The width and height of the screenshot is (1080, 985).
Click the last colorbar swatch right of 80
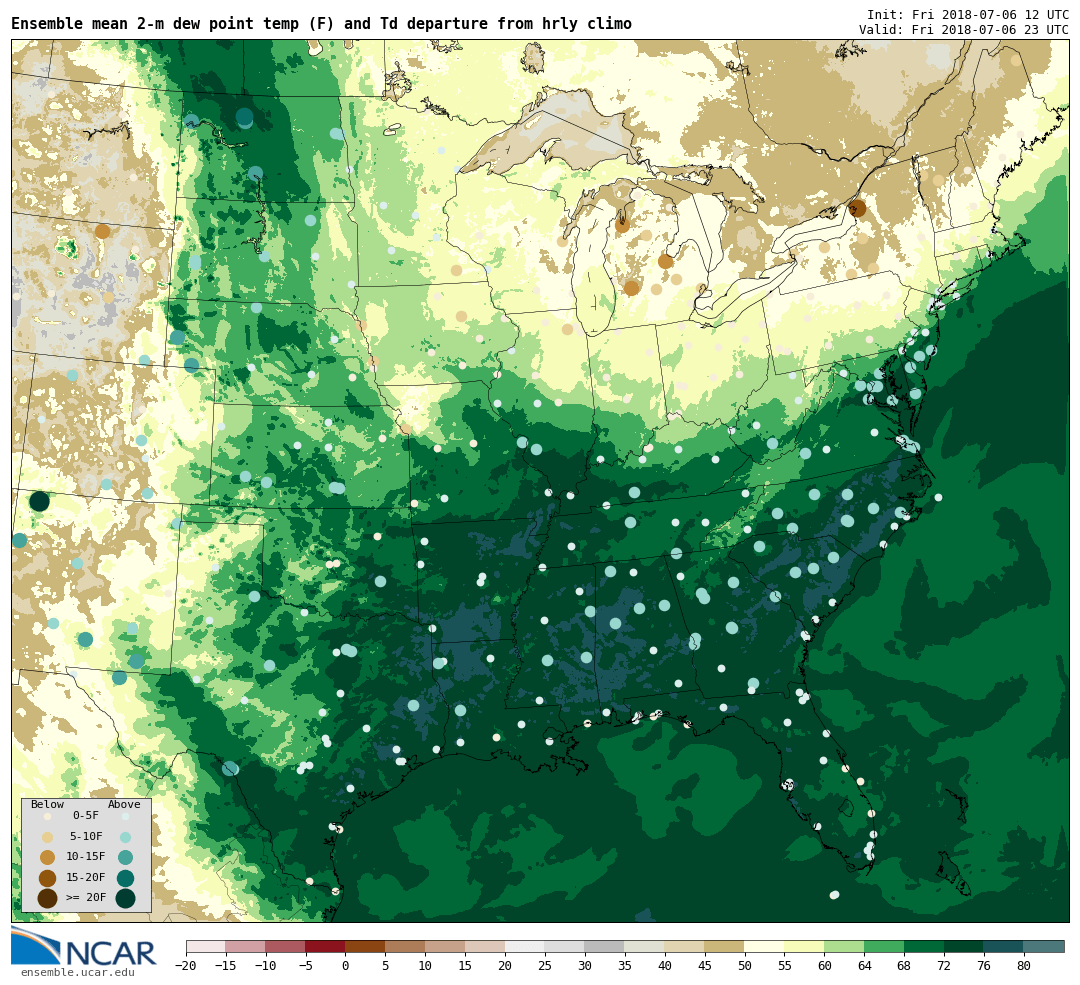1044,946
